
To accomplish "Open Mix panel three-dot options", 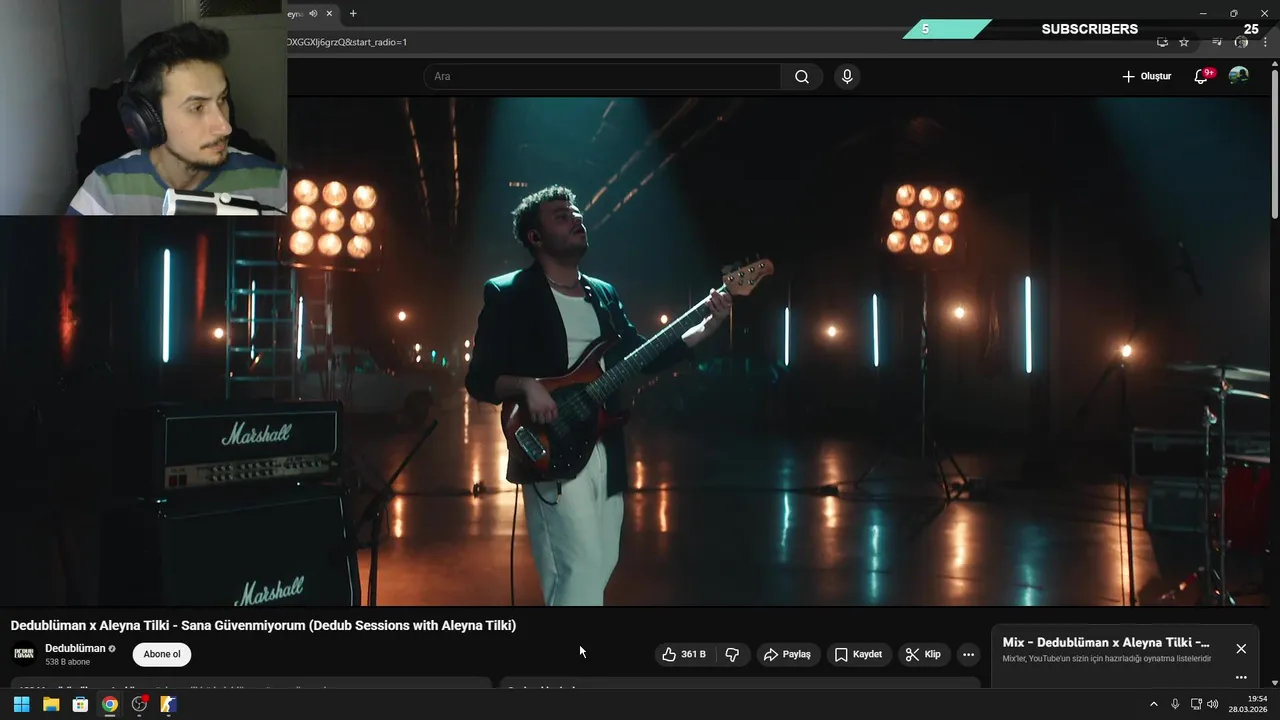I will click(1241, 677).
